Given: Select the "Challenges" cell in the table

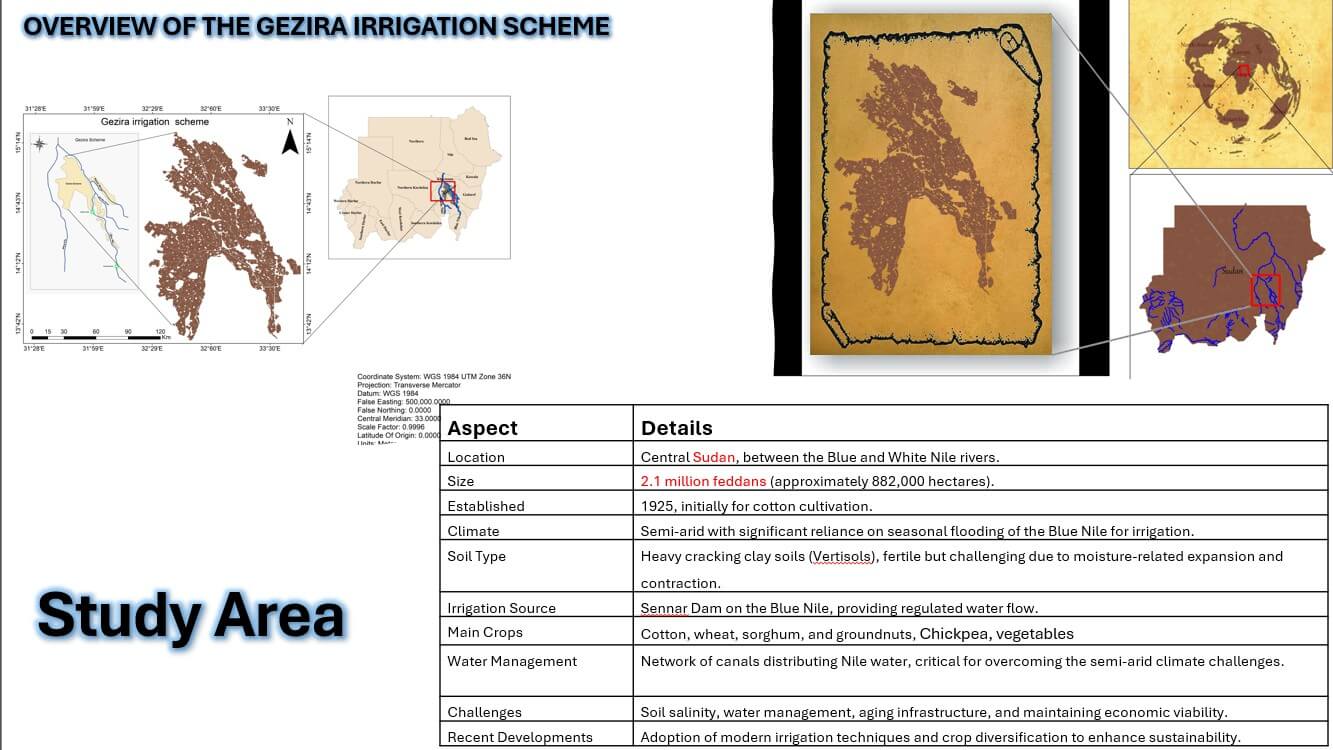Looking at the screenshot, I should click(536, 709).
